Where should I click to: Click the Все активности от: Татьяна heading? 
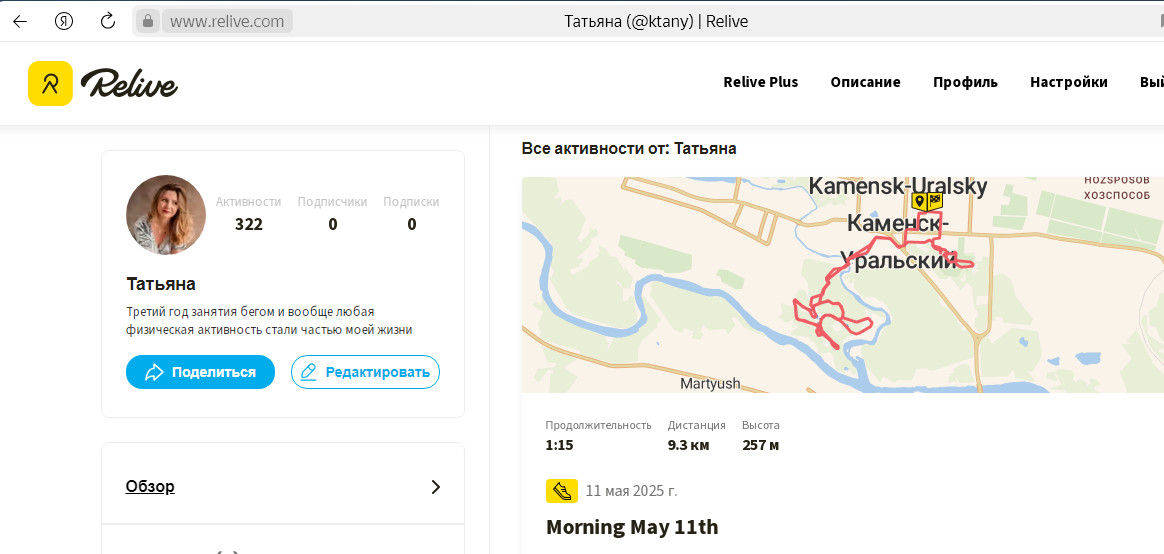click(629, 149)
